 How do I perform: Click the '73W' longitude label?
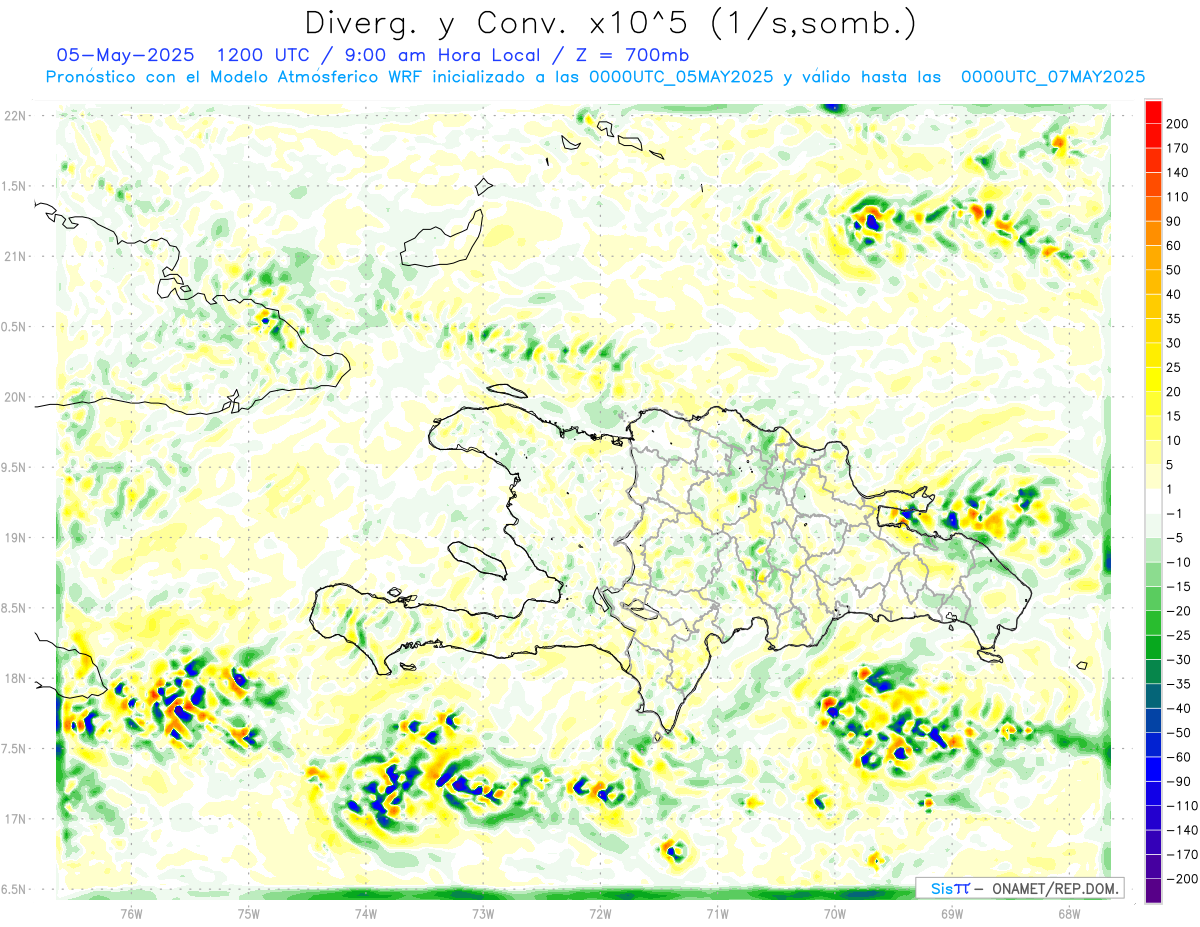tap(483, 913)
